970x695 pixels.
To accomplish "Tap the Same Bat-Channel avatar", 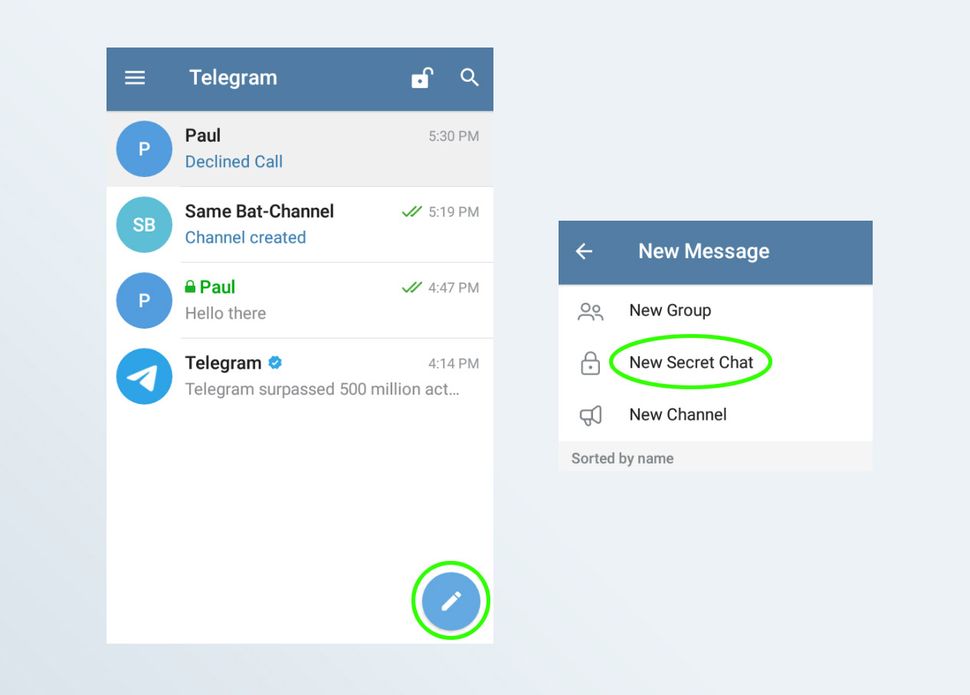I will tap(144, 224).
